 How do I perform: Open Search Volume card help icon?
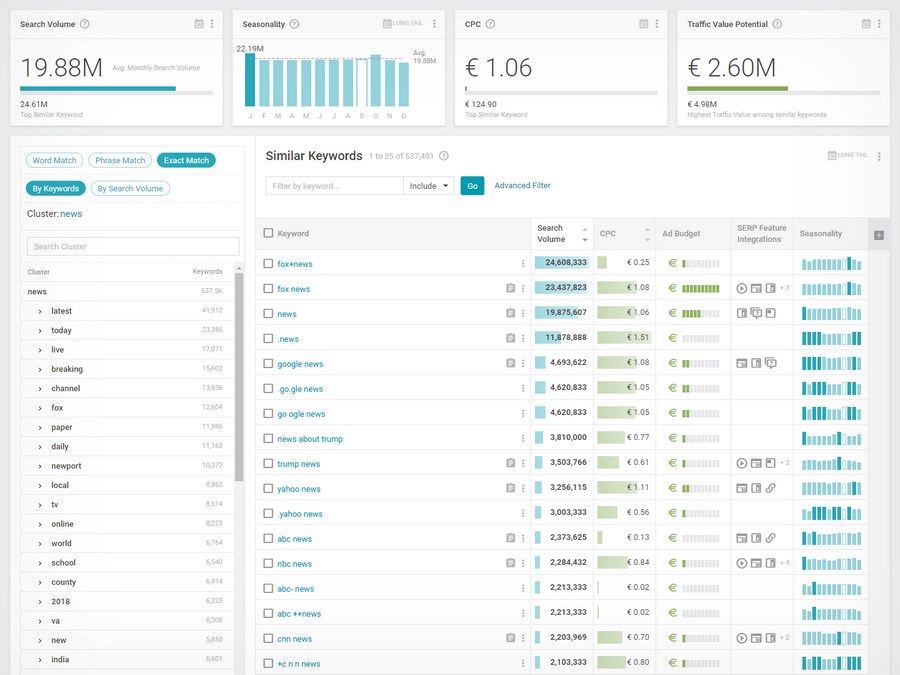click(84, 24)
